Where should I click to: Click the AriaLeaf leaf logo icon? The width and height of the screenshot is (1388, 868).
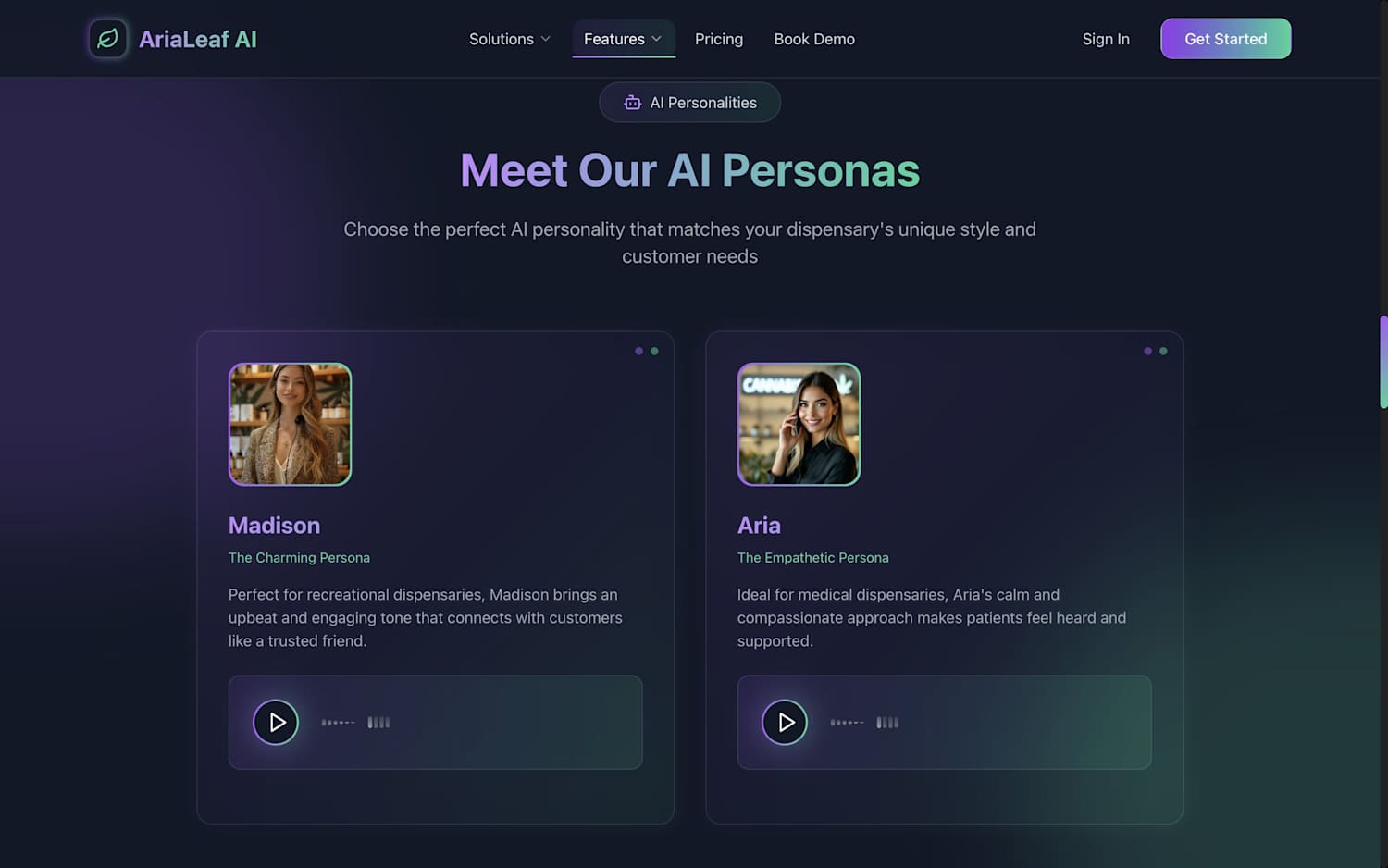tap(108, 39)
